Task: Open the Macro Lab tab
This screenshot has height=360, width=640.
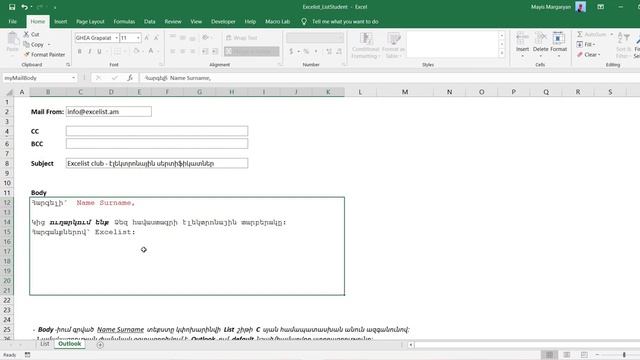Action: click(277, 22)
